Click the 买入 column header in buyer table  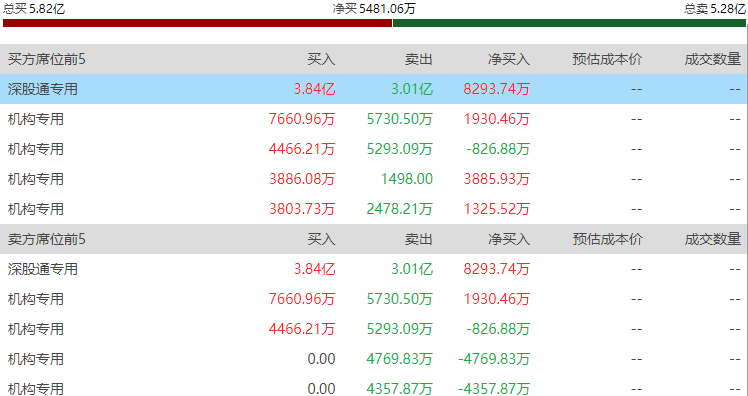pos(321,59)
